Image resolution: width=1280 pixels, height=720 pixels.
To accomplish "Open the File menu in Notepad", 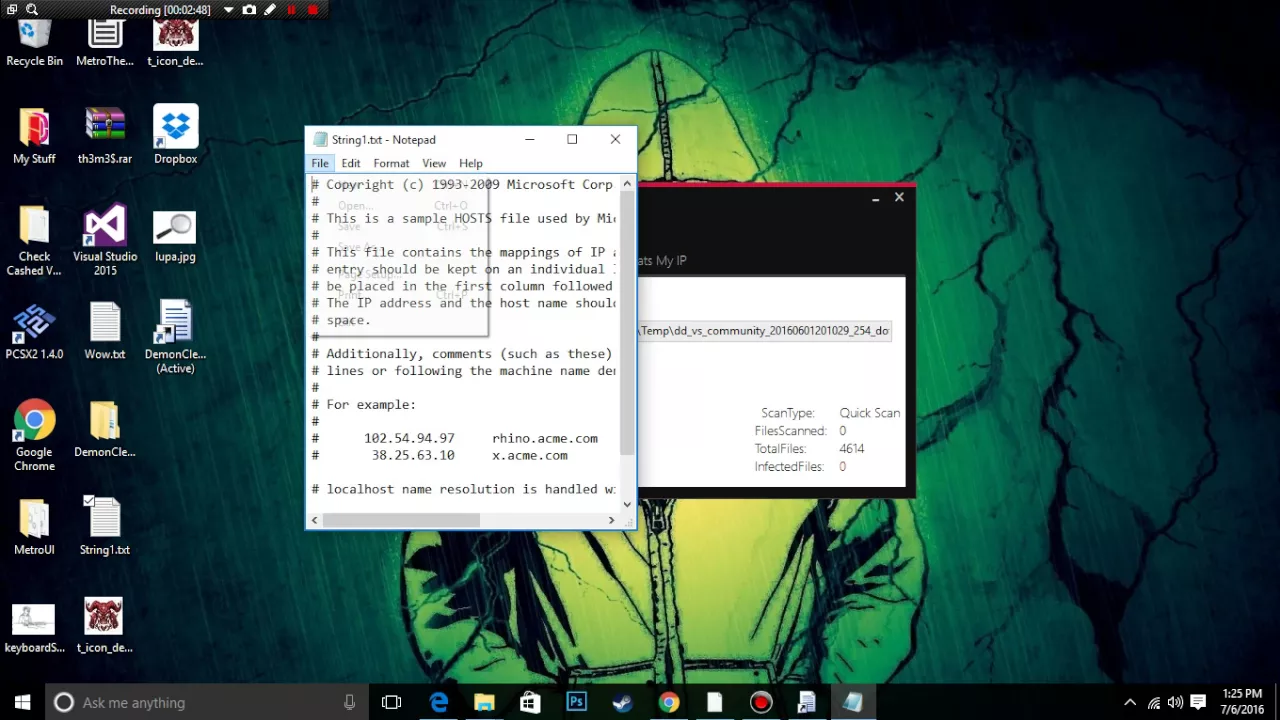I will coord(320,163).
